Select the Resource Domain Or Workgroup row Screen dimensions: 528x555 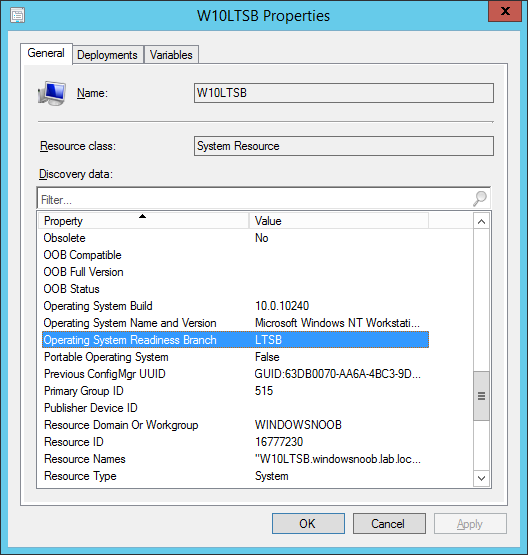tap(235, 425)
